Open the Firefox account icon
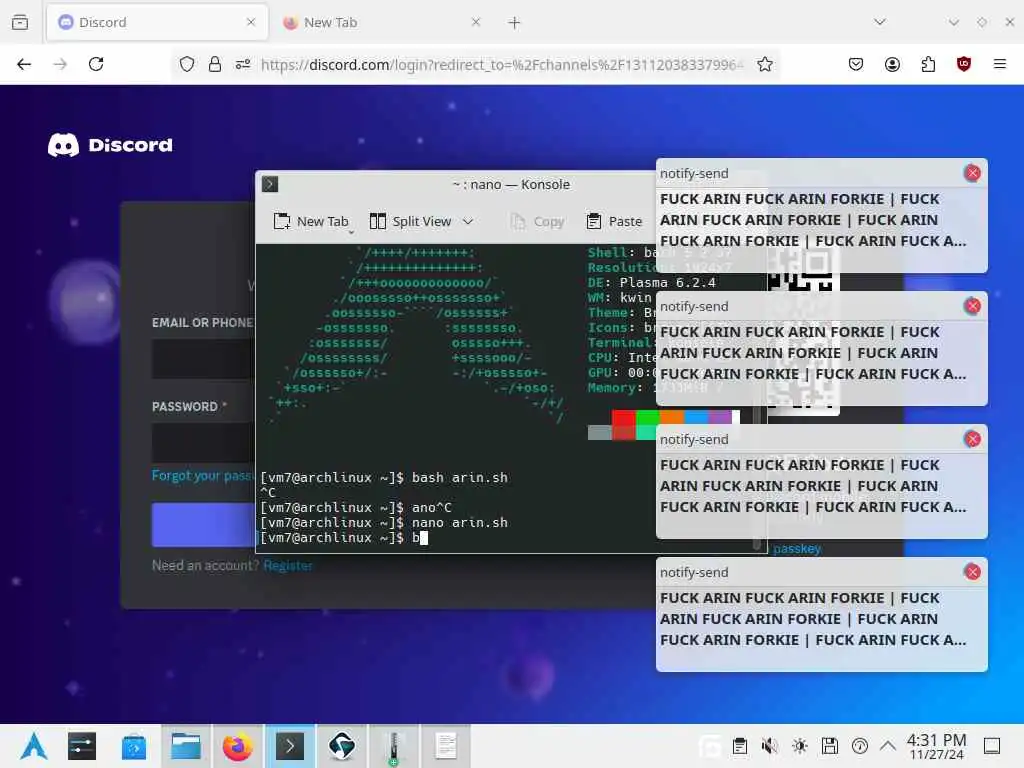Viewport: 1024px width, 768px height. click(x=892, y=64)
